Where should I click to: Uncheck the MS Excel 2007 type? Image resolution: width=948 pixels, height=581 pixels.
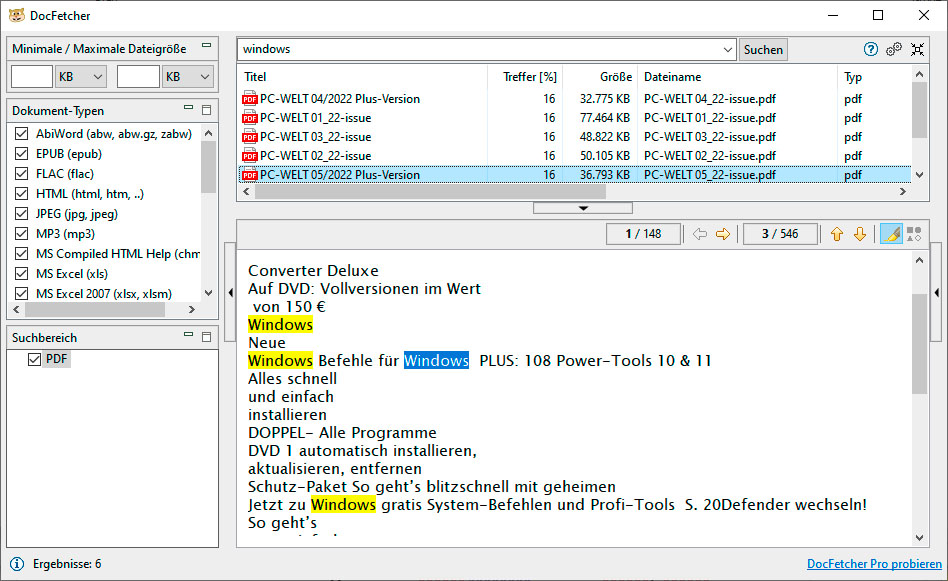coord(22,293)
